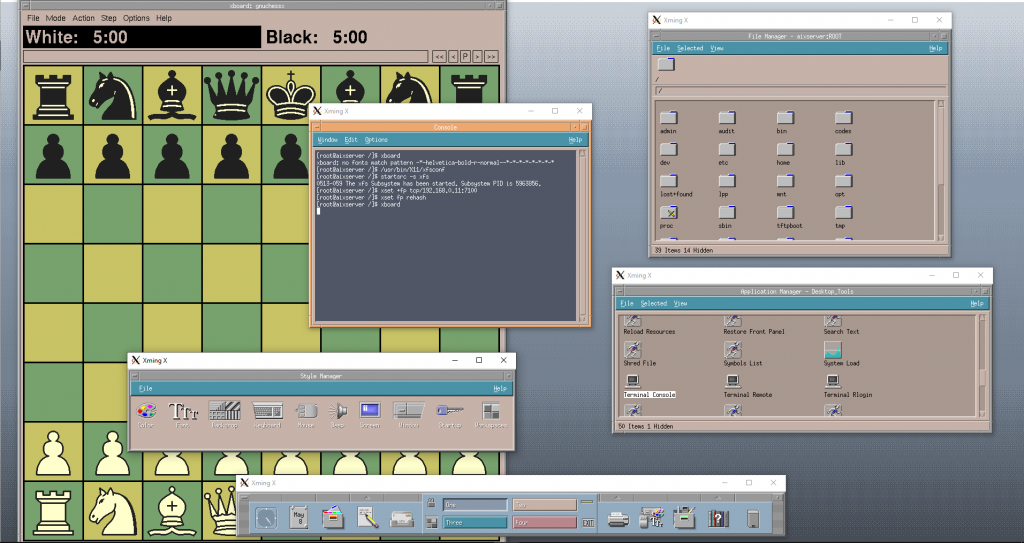Click the xboard jump-to-end >> button

pos(491,57)
